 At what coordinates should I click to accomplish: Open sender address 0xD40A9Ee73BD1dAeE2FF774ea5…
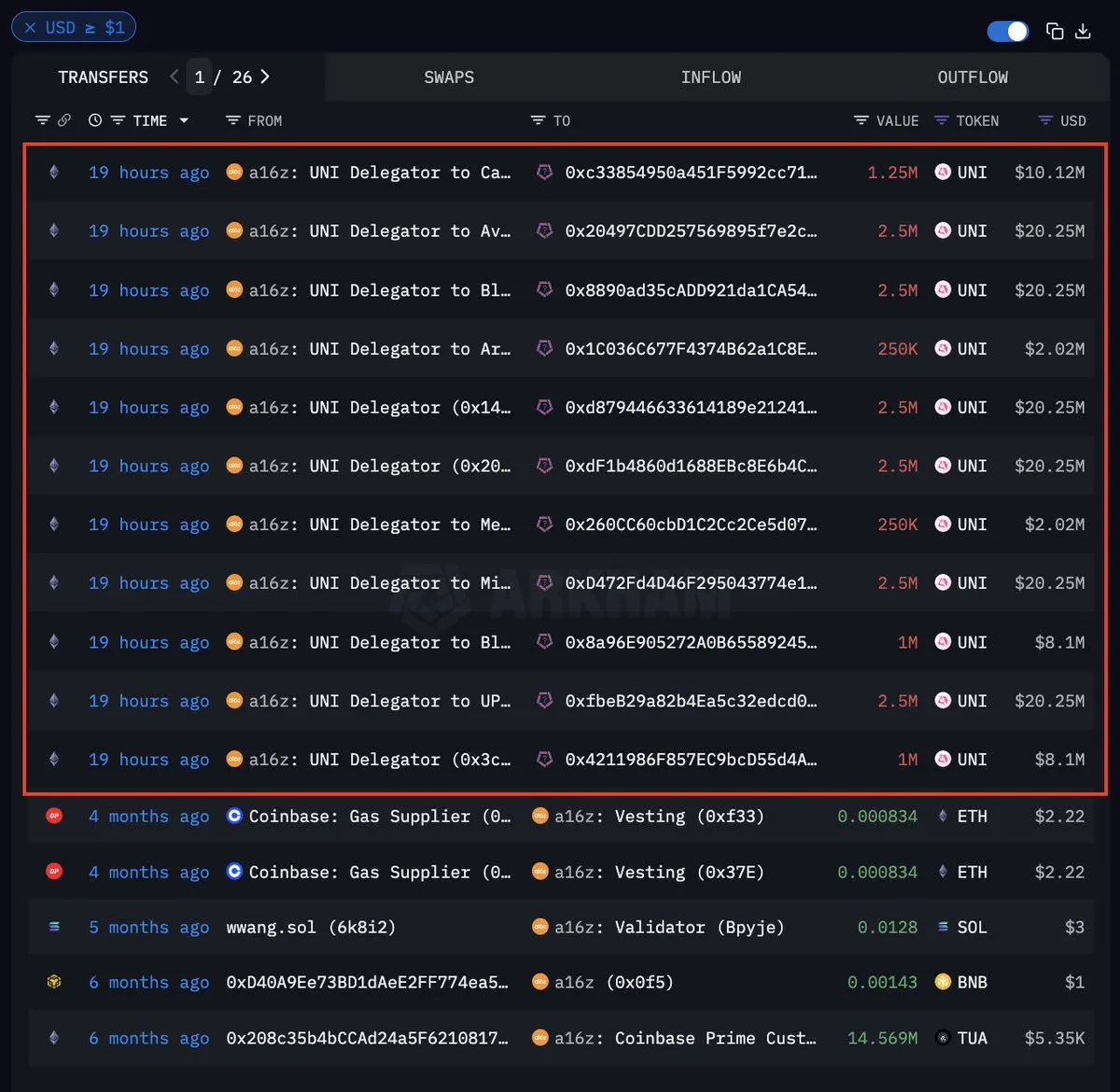(367, 983)
